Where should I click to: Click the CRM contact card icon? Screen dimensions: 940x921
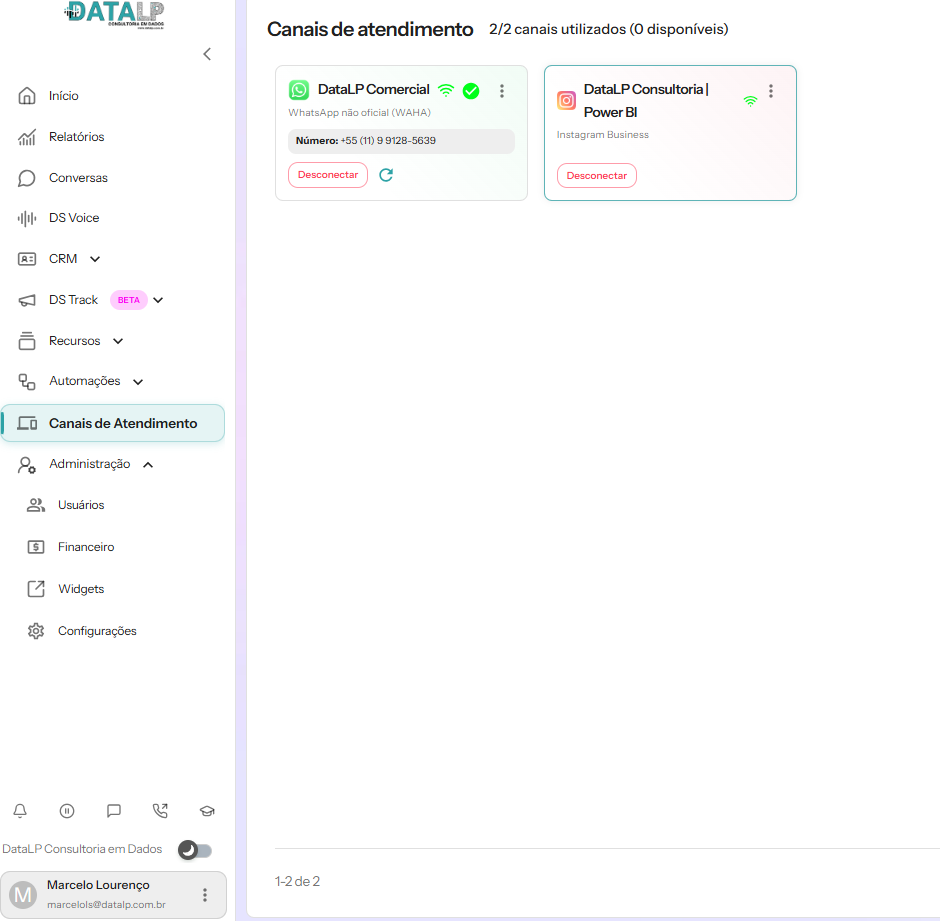[x=27, y=259]
